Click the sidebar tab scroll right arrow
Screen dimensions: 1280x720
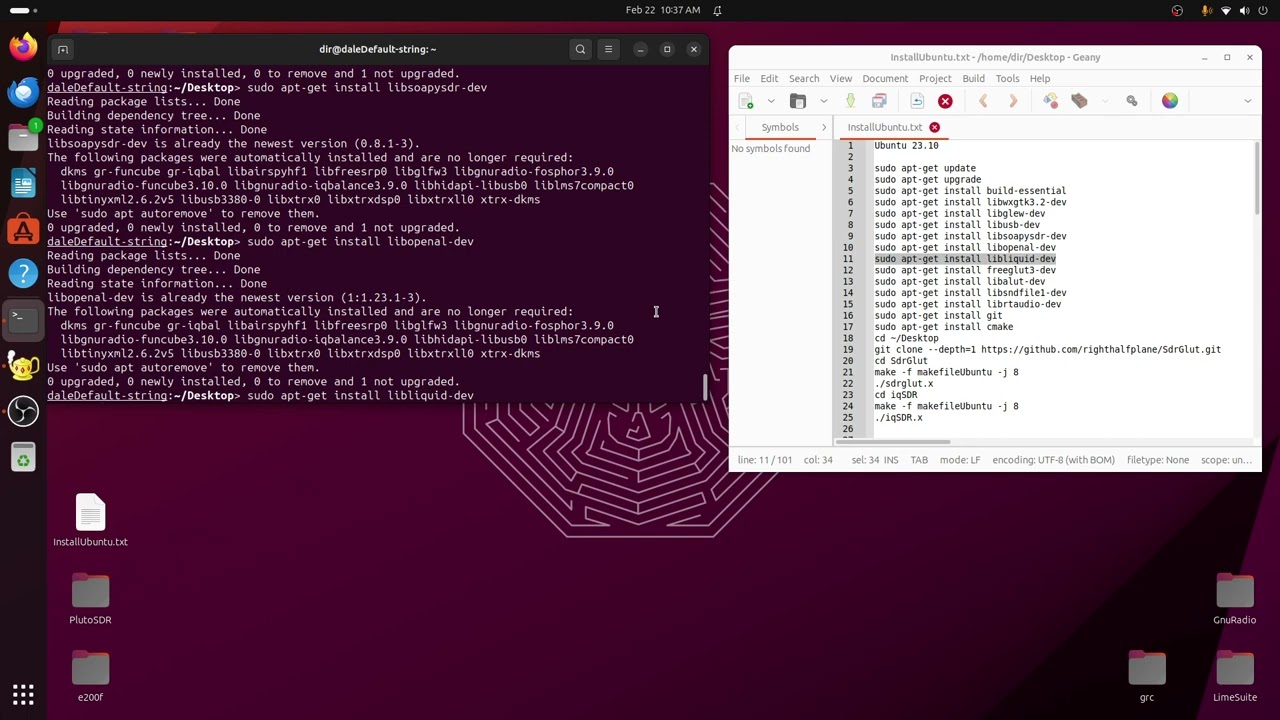pyautogui.click(x=824, y=127)
